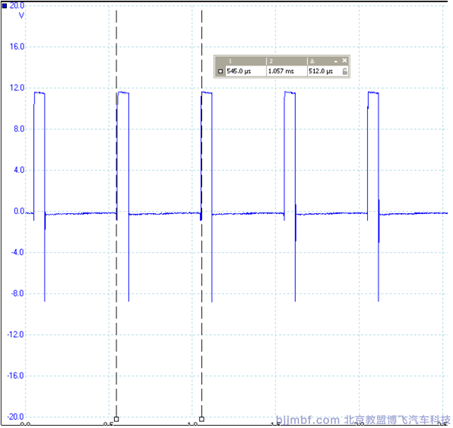Click the delta value 512.0 µs
The height and width of the screenshot is (428, 453).
pos(320,71)
